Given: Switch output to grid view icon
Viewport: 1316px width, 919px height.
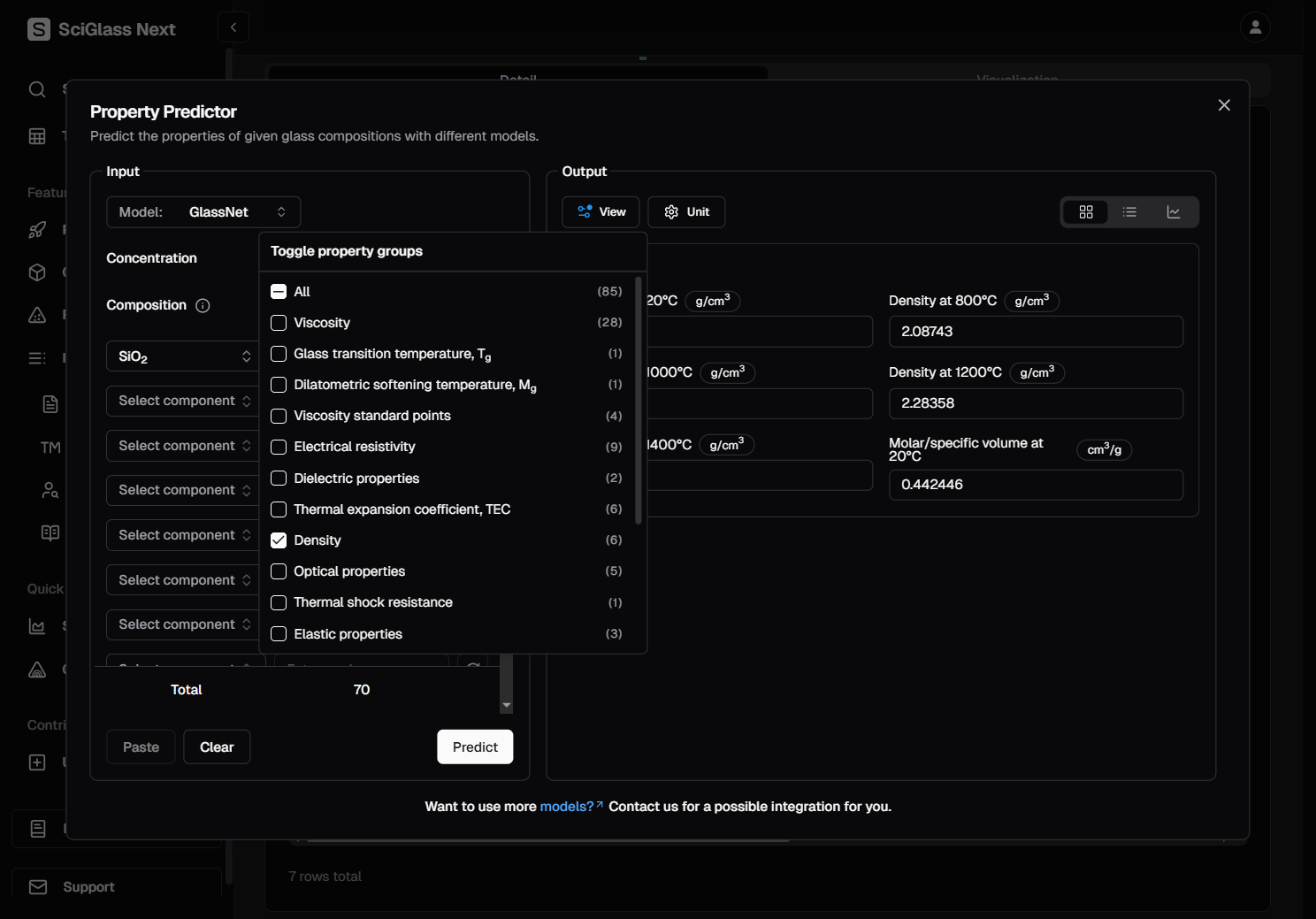Looking at the screenshot, I should pyautogui.click(x=1086, y=212).
